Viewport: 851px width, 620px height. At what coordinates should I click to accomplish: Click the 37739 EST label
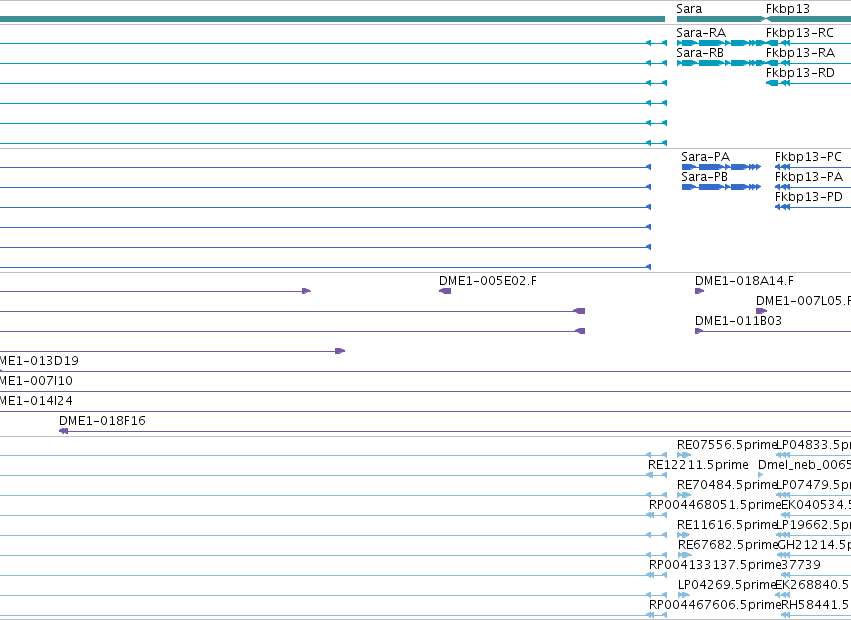(x=801, y=565)
